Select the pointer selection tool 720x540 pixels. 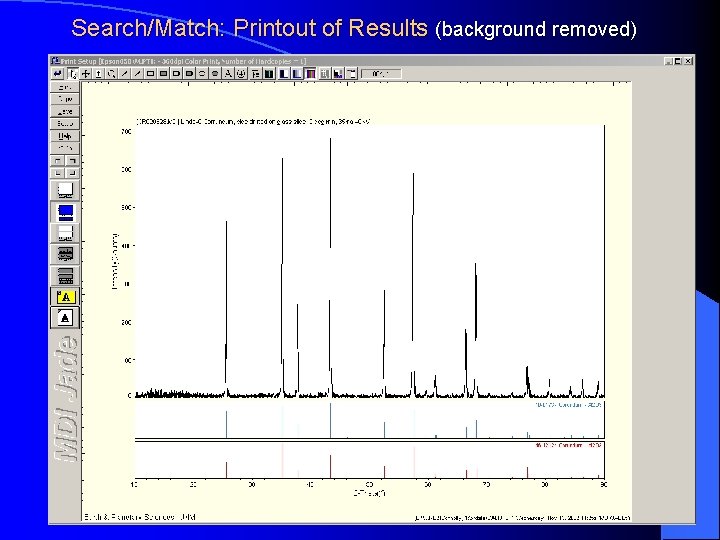(72, 73)
